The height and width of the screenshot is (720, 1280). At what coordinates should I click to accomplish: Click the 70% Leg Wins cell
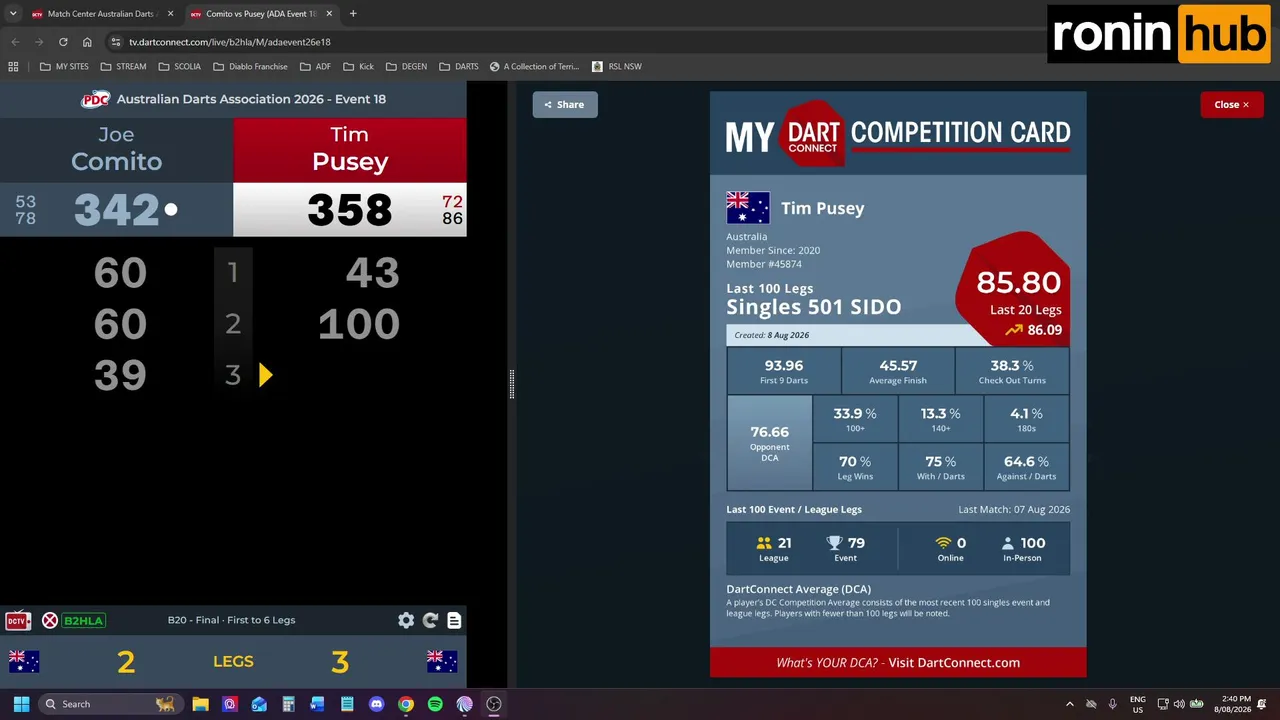tap(855, 467)
